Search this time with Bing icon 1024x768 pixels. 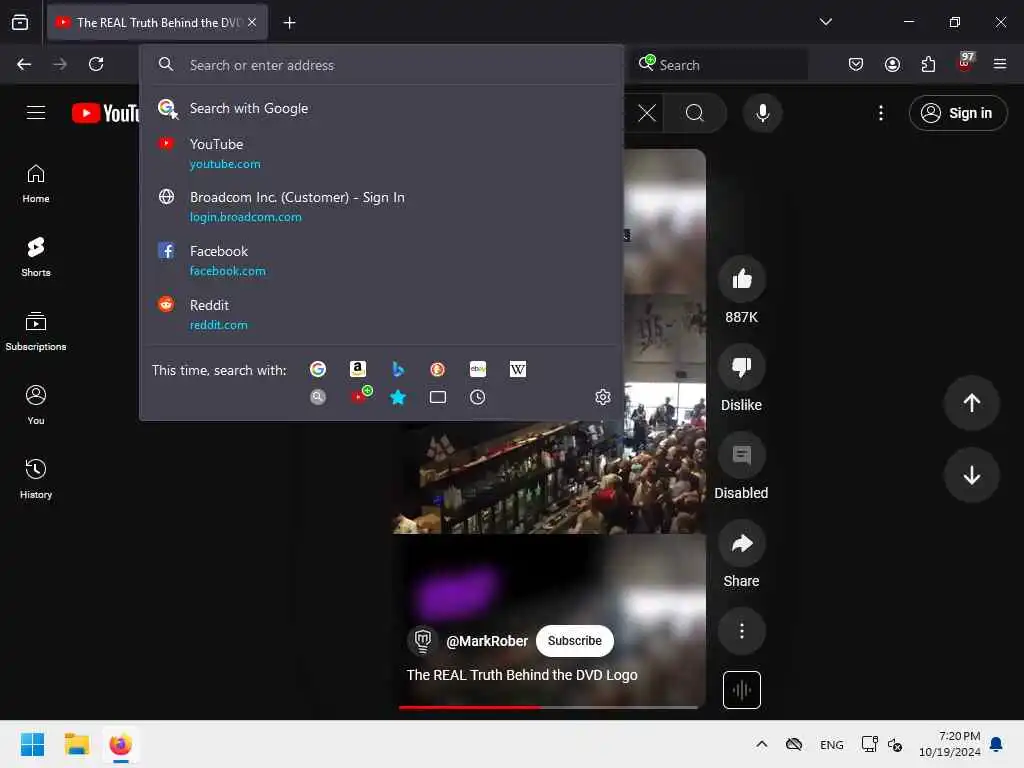(398, 370)
